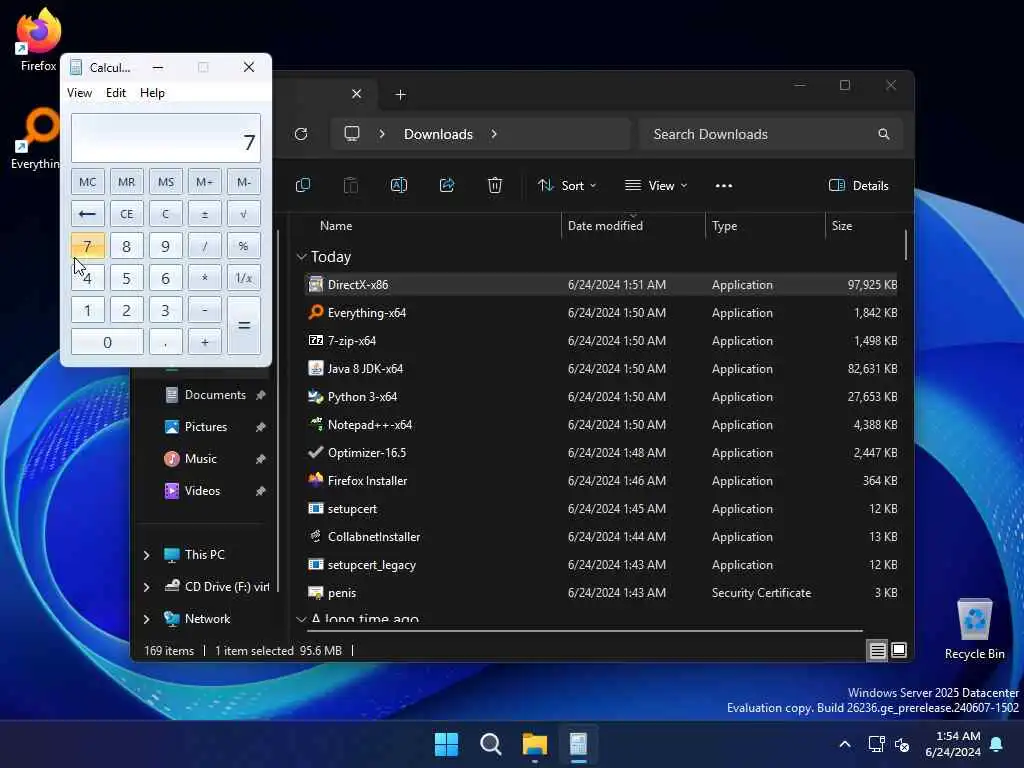1024x768 pixels.
Task: Select Notepad++-x64 file
Action: tap(601, 424)
